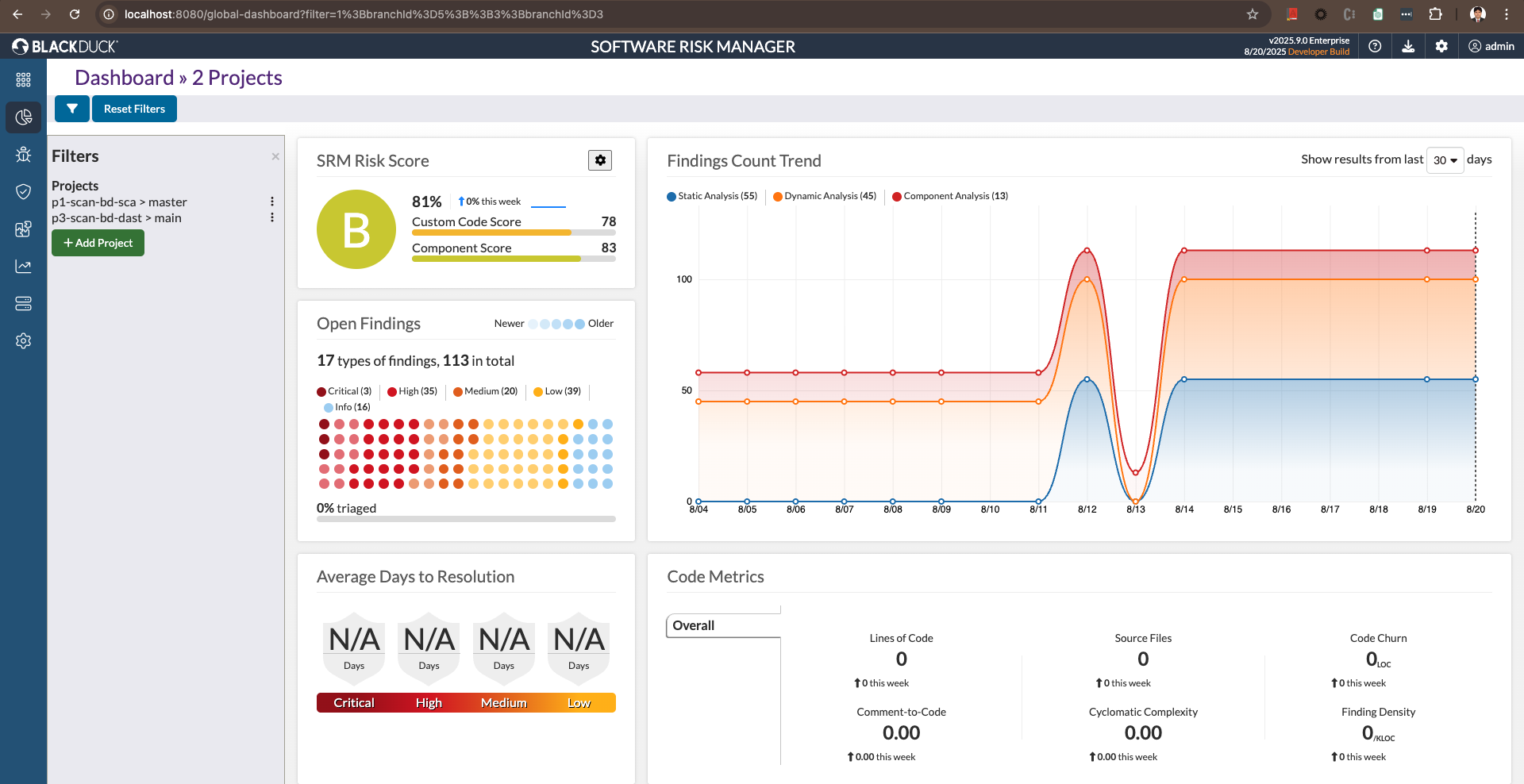The image size is (1524, 784).
Task: Click the settings gear in left sidebar
Action: pos(23,340)
